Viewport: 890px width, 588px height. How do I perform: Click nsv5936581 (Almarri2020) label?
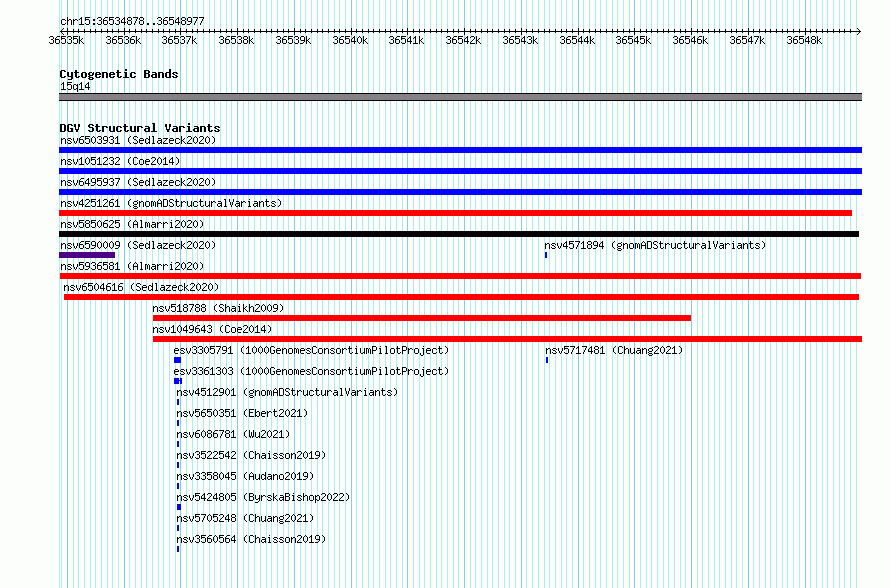pyautogui.click(x=132, y=266)
